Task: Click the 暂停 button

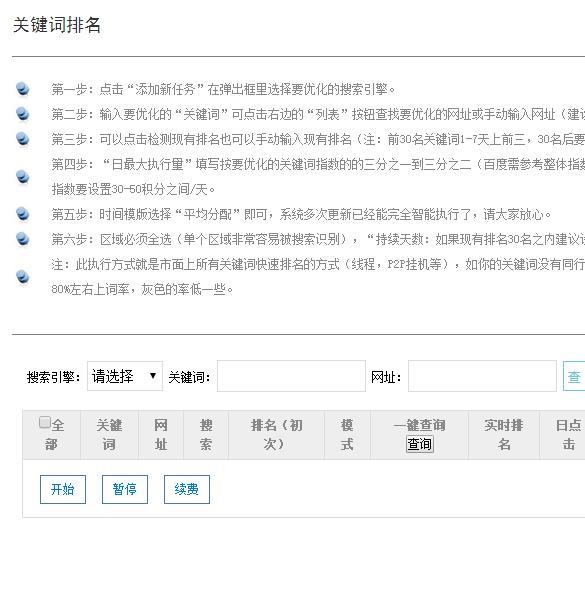Action: [125, 489]
